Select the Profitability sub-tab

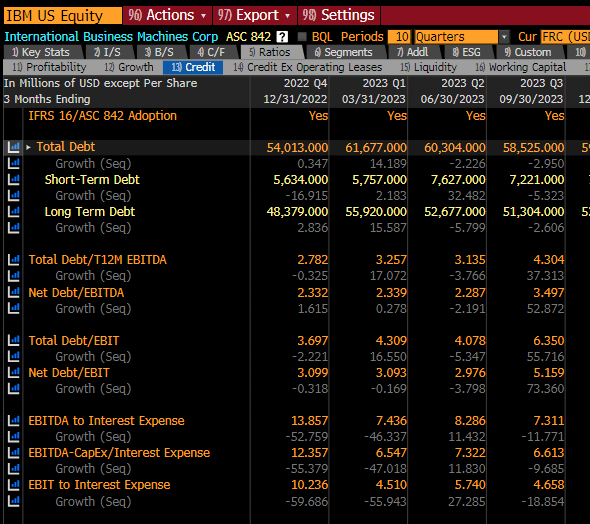(x=49, y=67)
